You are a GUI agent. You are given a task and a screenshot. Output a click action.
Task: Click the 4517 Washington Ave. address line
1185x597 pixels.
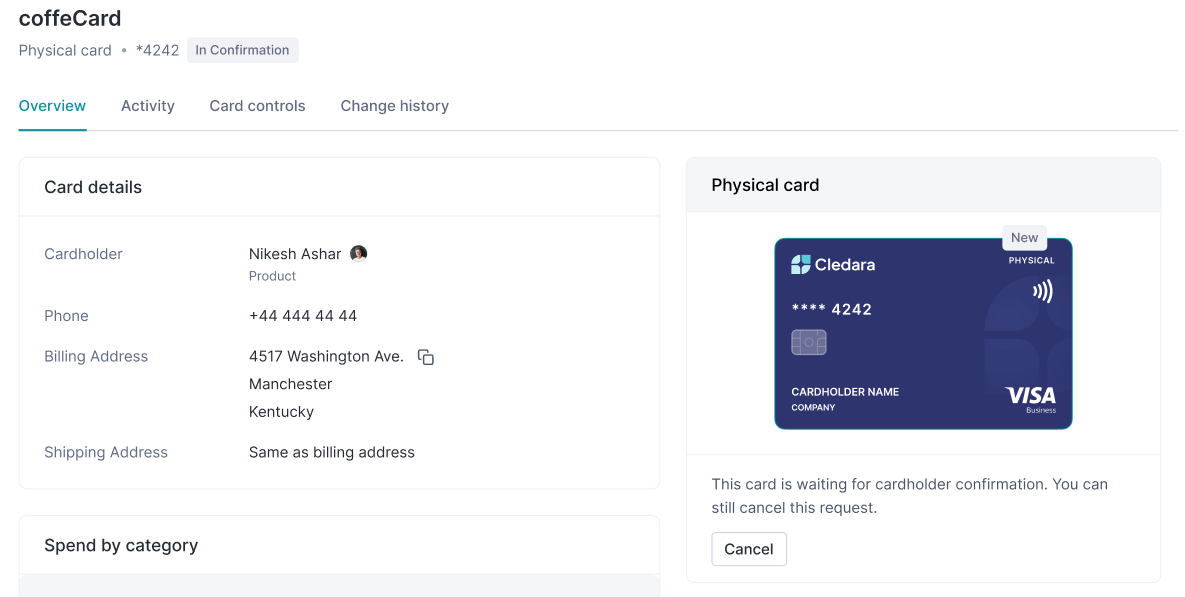tap(326, 357)
